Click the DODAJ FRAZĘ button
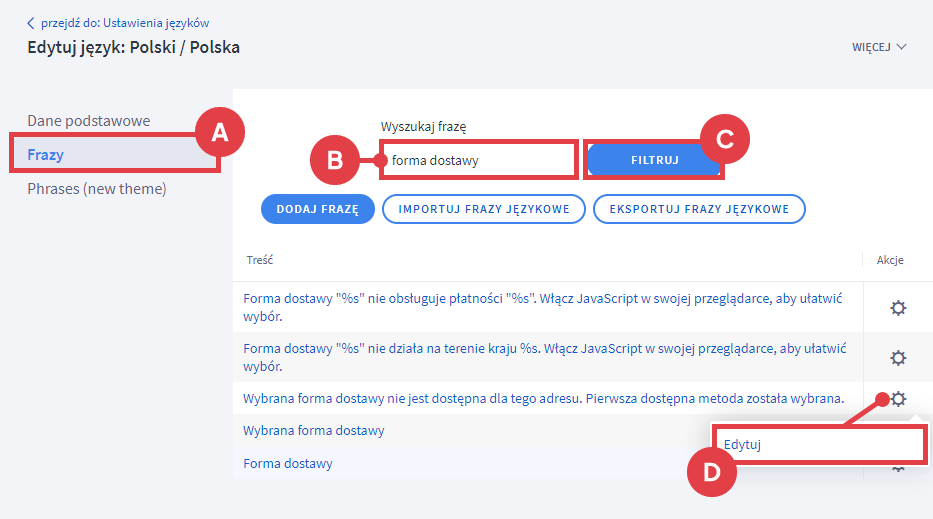This screenshot has height=519, width=933. [x=317, y=209]
